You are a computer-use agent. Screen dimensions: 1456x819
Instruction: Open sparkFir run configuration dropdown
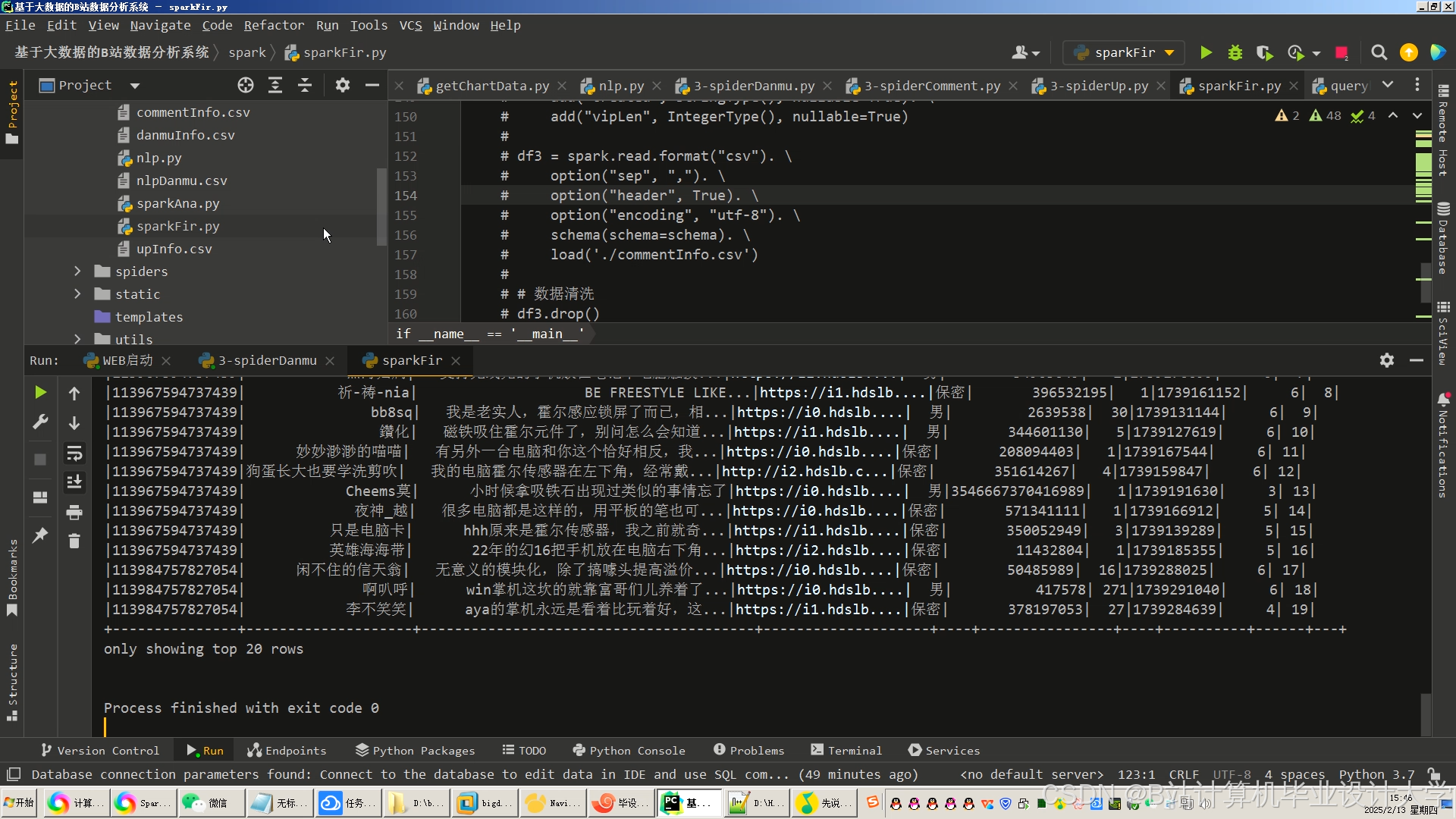[1123, 52]
